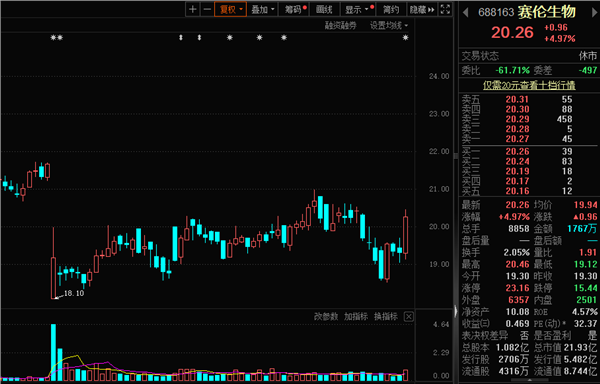Go to next stock with right arrow
This screenshot has height=384, width=600.
click(593, 13)
